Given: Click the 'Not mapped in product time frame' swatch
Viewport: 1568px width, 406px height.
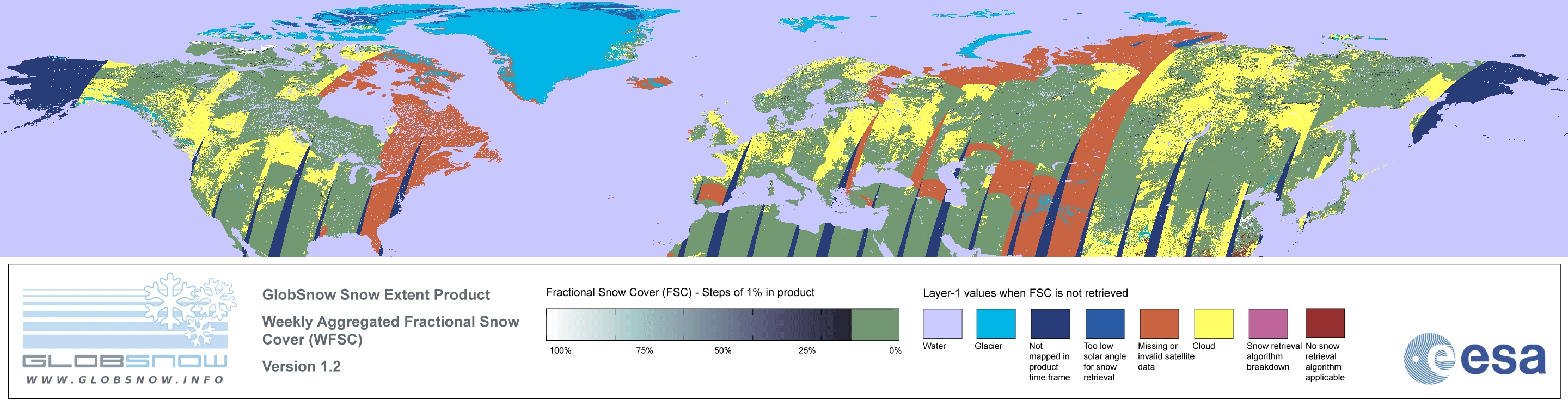Looking at the screenshot, I should click(1050, 323).
